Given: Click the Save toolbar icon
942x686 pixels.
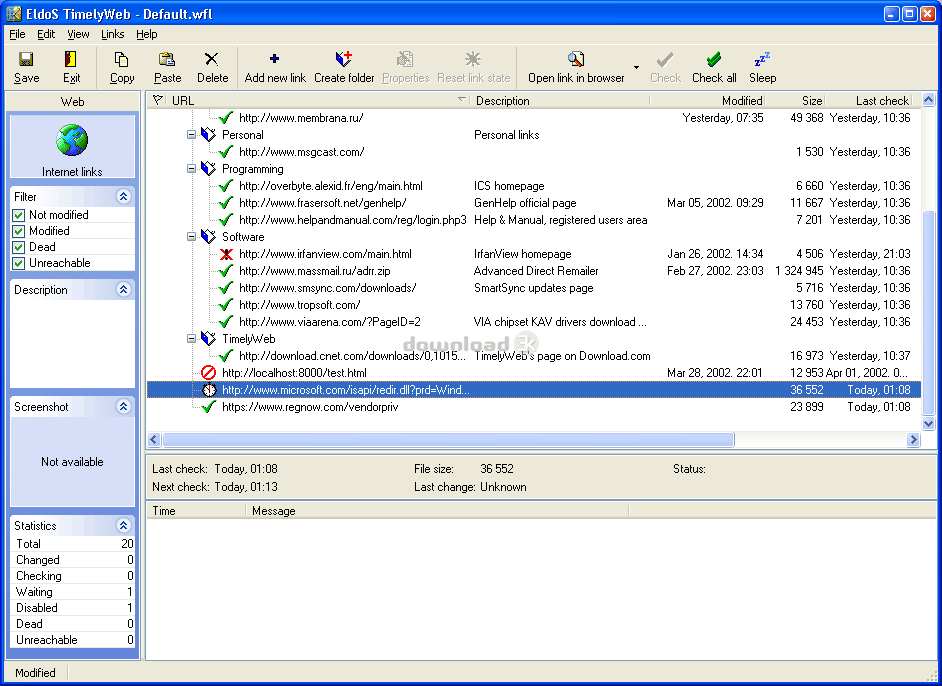Looking at the screenshot, I should click(x=26, y=59).
